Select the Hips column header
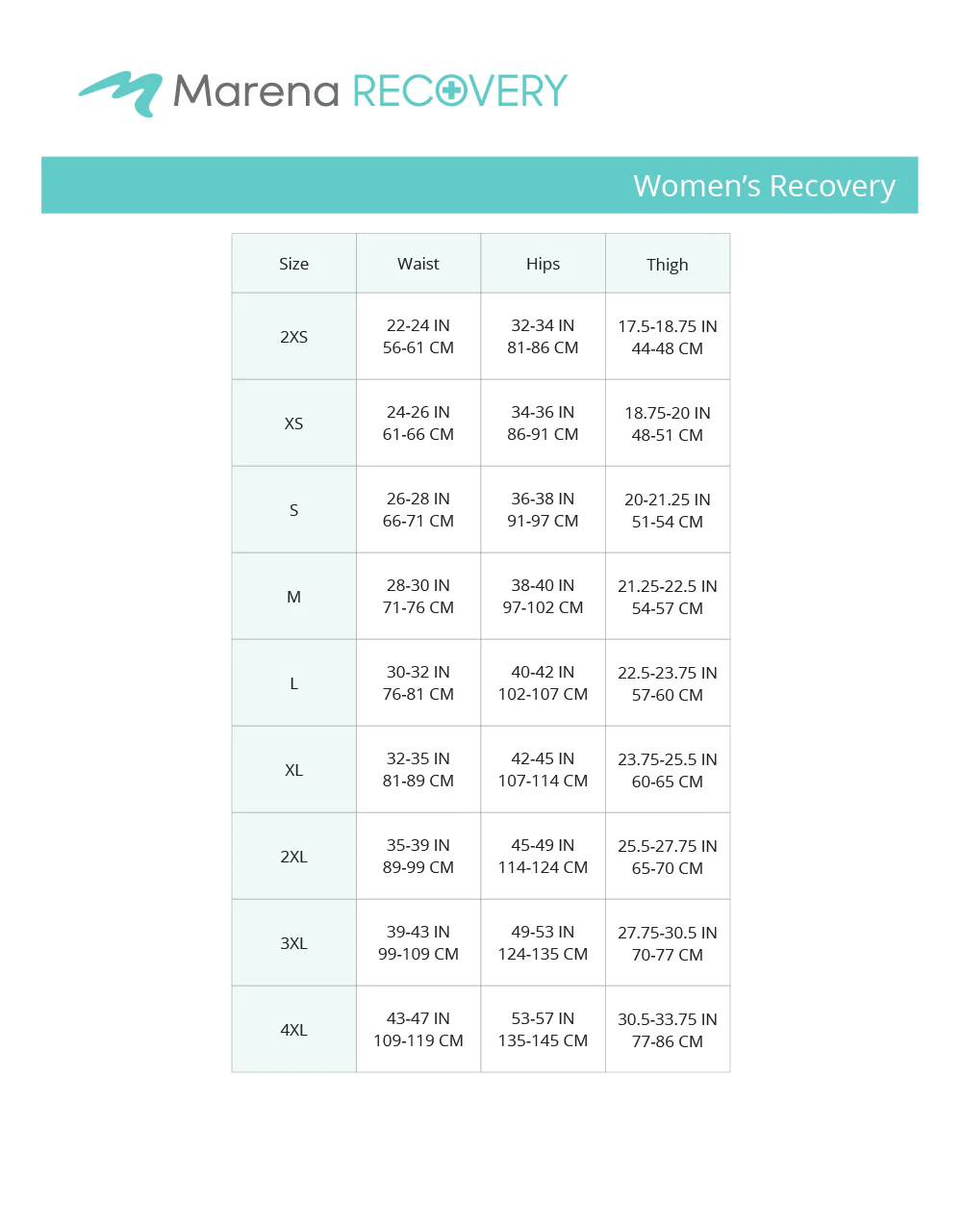The image size is (962, 1232). tap(544, 264)
